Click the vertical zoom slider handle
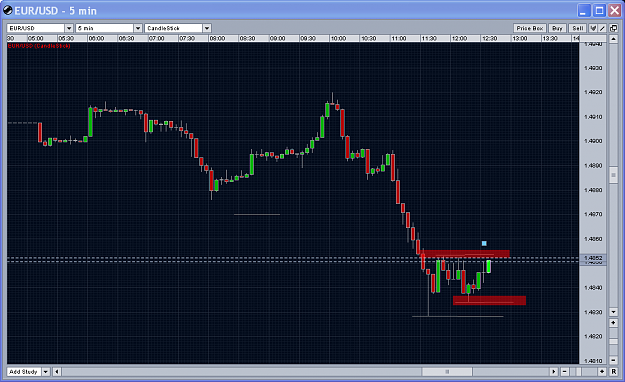 tap(613, 342)
